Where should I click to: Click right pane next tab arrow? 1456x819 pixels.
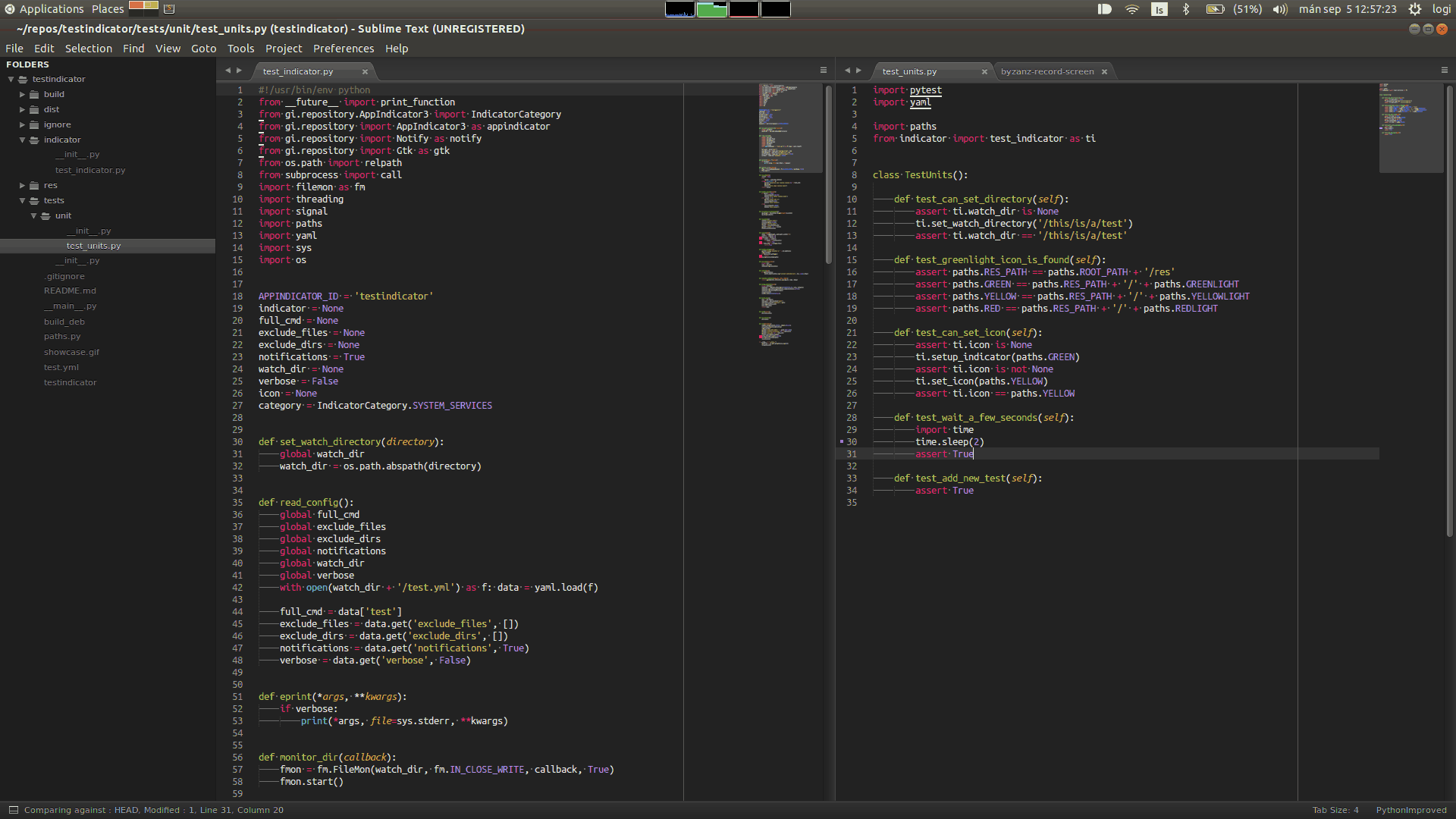[858, 71]
